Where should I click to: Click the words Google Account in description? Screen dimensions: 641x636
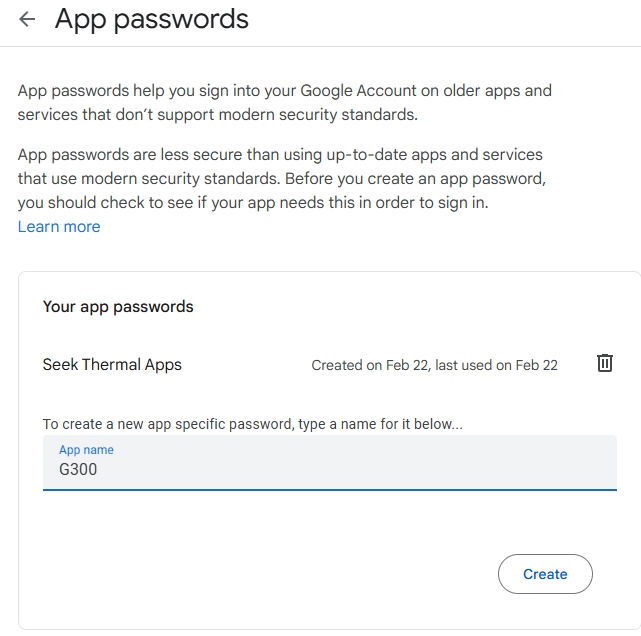[x=358, y=91]
